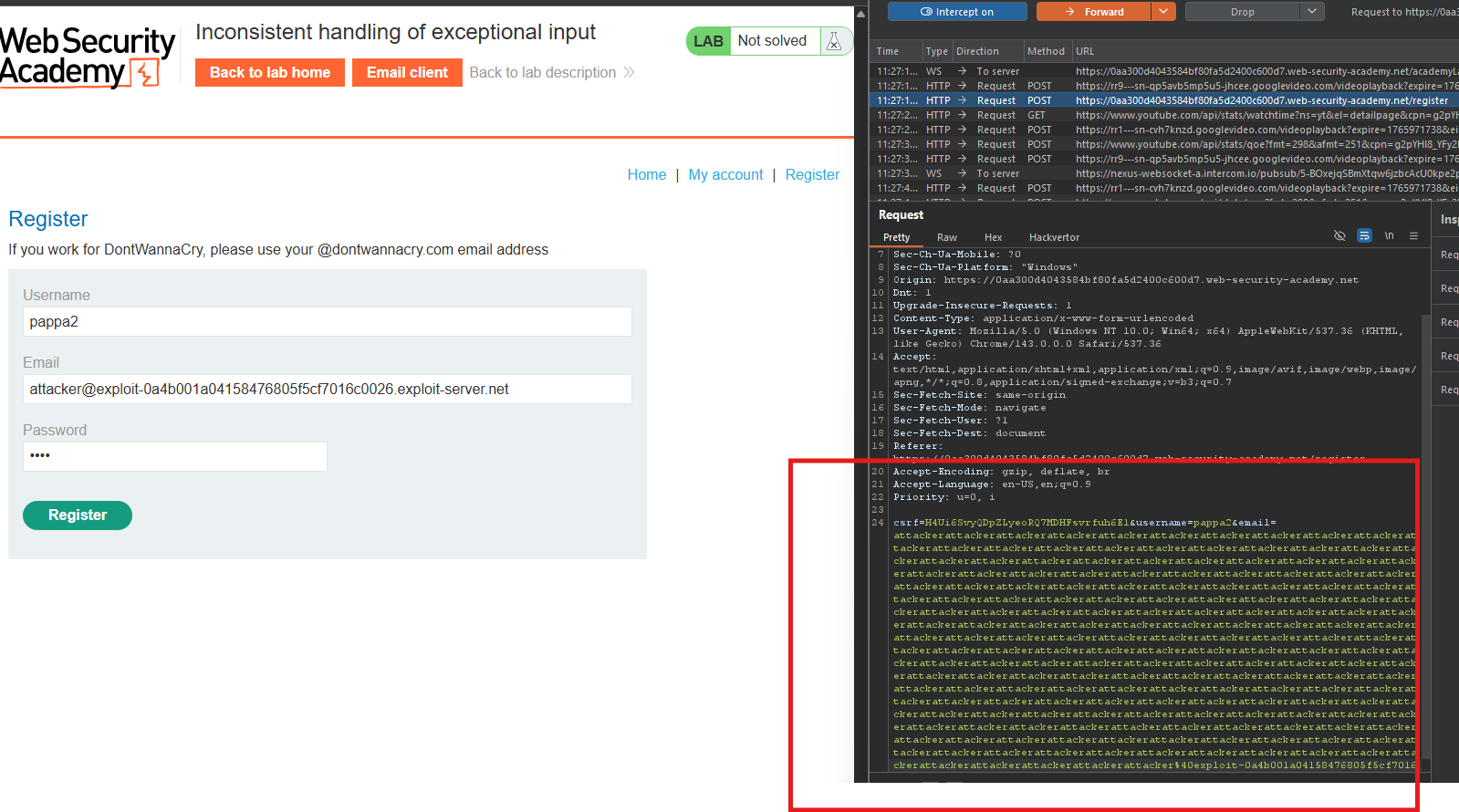Switch to the Raw tab

[947, 237]
